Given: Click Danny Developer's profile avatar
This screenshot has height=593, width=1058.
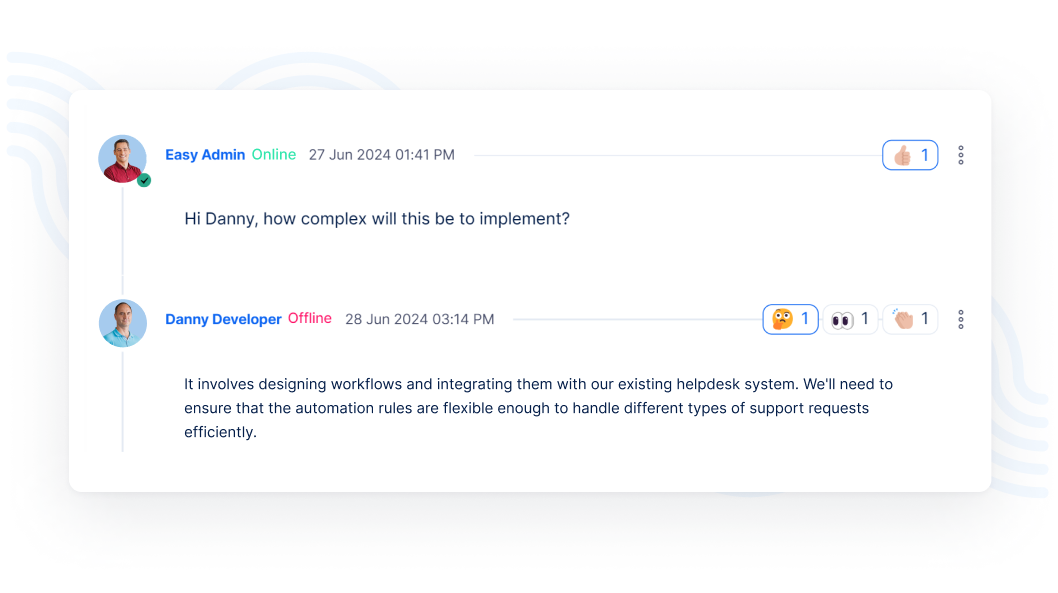Looking at the screenshot, I should 122,323.
